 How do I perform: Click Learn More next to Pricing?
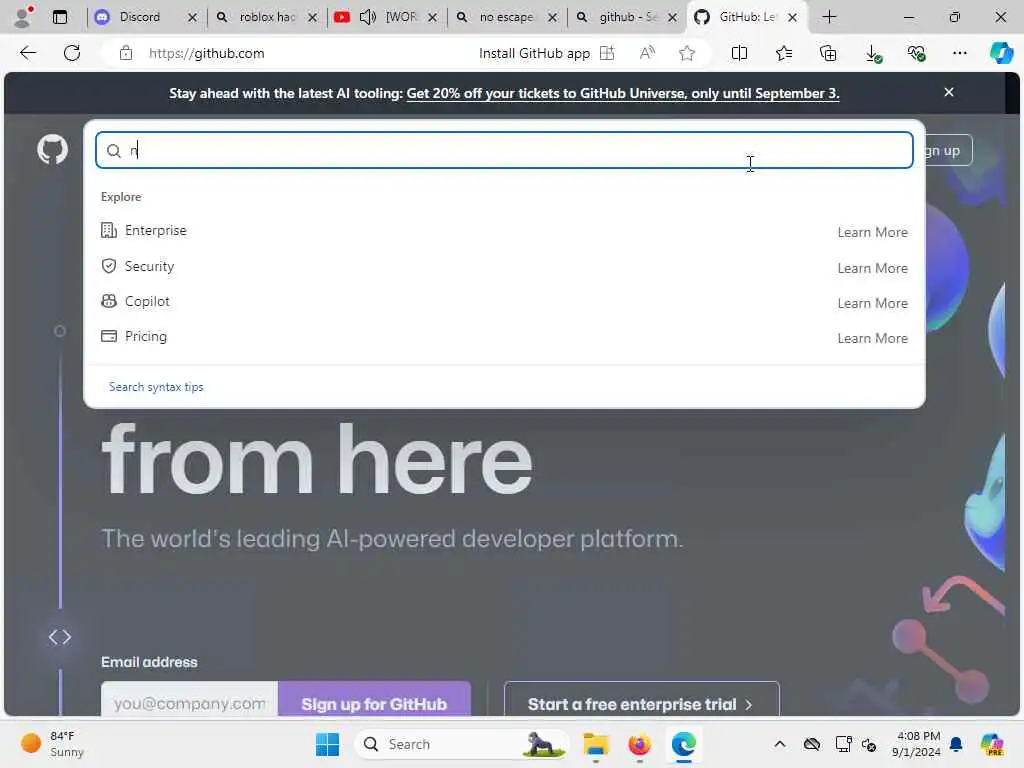pyautogui.click(x=872, y=338)
